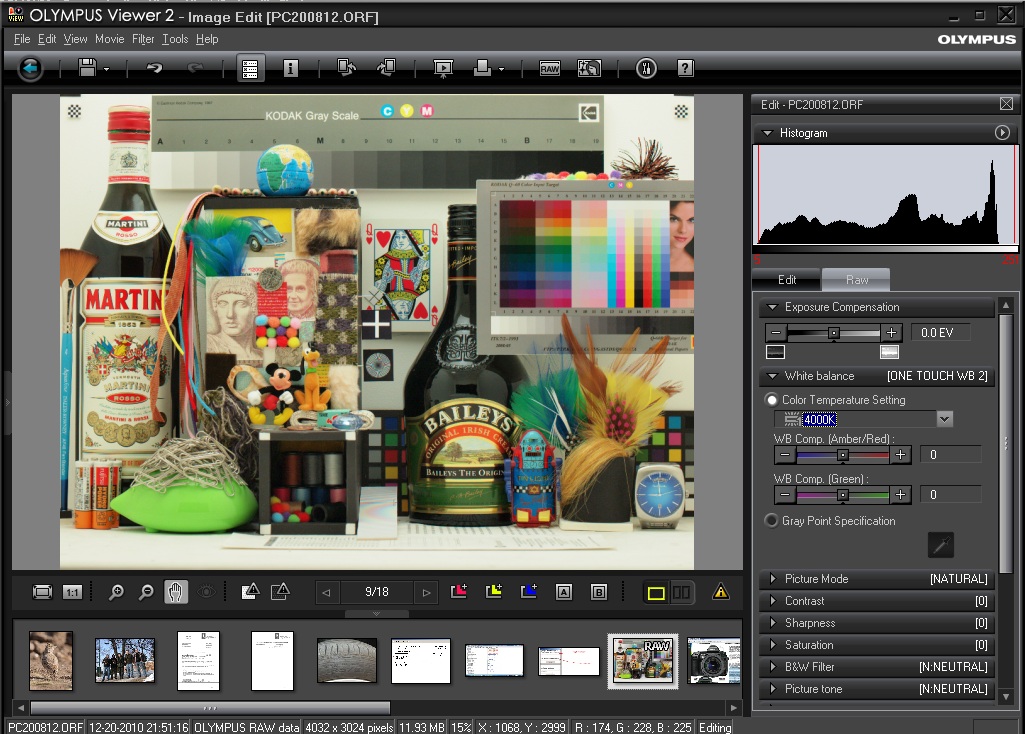Click the yellow warning information icon

tap(720, 592)
